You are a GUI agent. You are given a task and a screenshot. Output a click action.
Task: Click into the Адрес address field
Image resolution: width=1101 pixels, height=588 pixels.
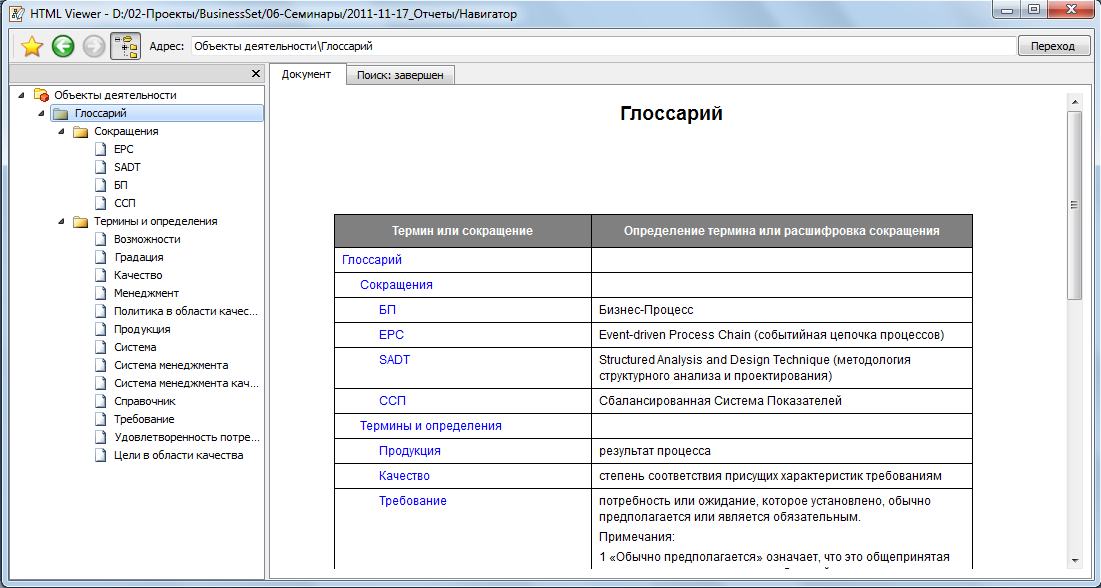point(600,46)
